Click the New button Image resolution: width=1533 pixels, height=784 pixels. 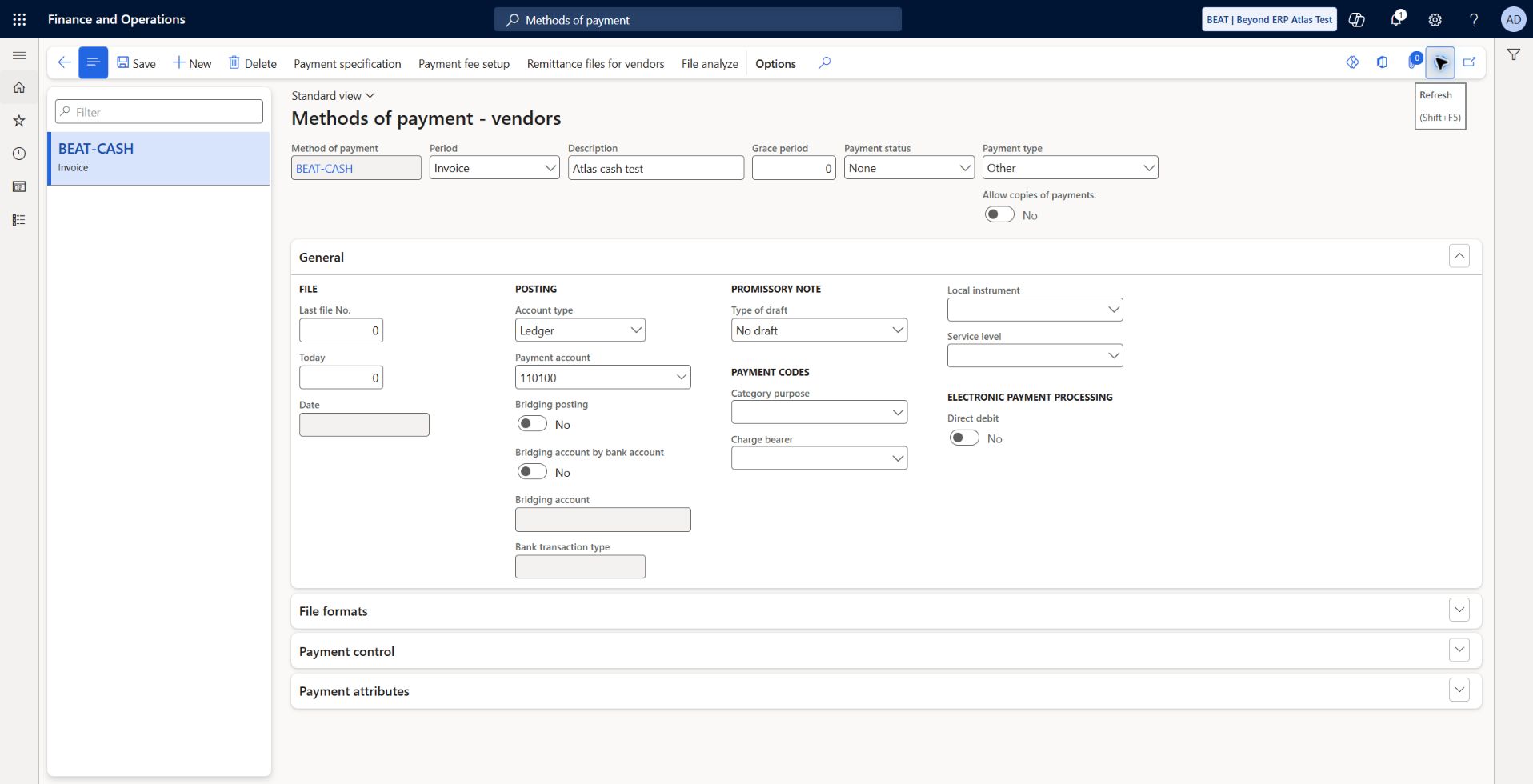click(x=192, y=63)
